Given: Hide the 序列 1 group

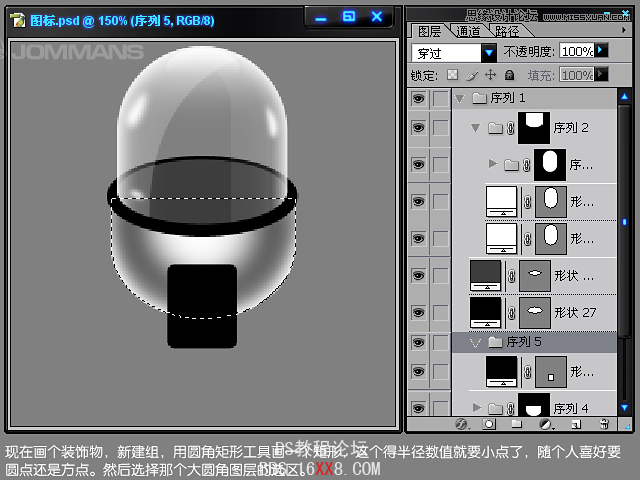Looking at the screenshot, I should pos(418,98).
